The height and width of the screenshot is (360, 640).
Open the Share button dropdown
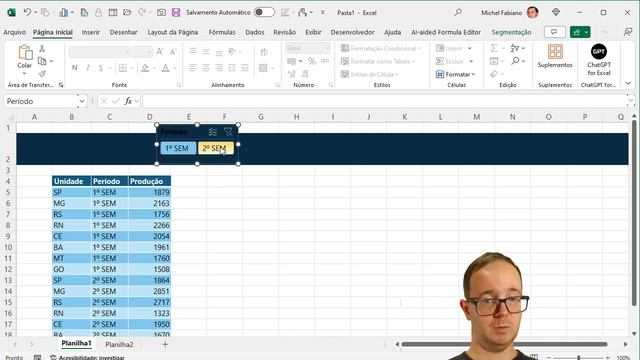(x=586, y=32)
